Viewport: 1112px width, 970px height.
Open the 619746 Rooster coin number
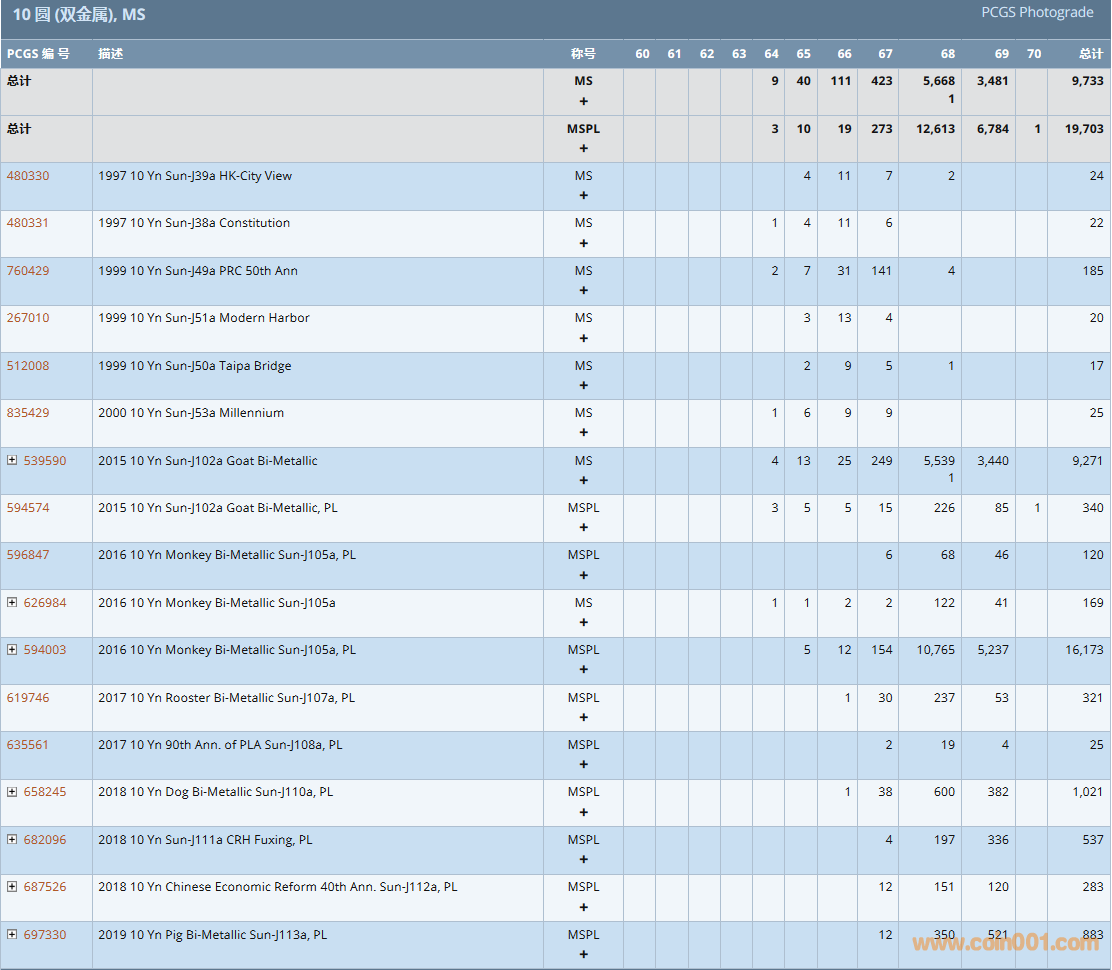tap(28, 698)
